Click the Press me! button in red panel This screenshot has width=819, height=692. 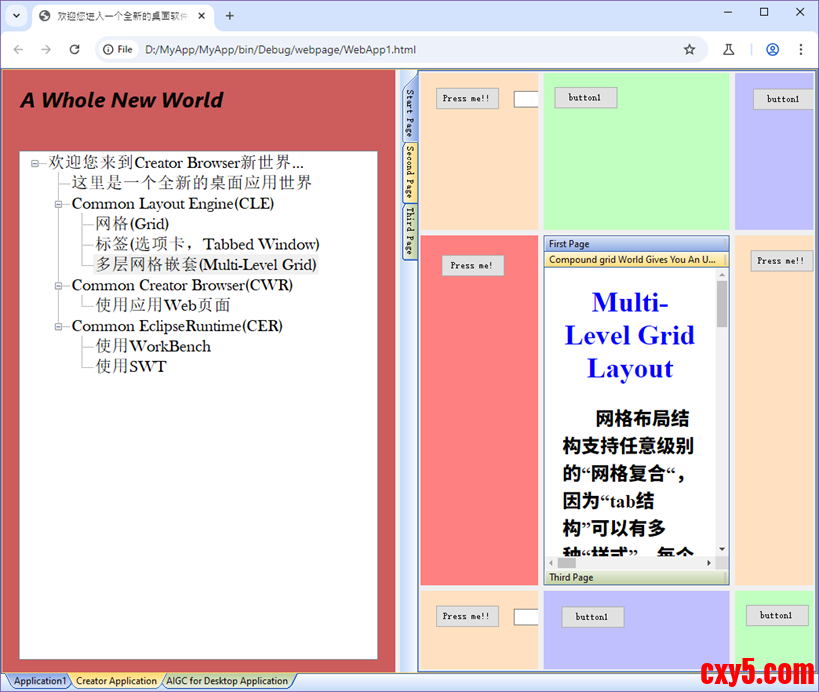point(472,265)
